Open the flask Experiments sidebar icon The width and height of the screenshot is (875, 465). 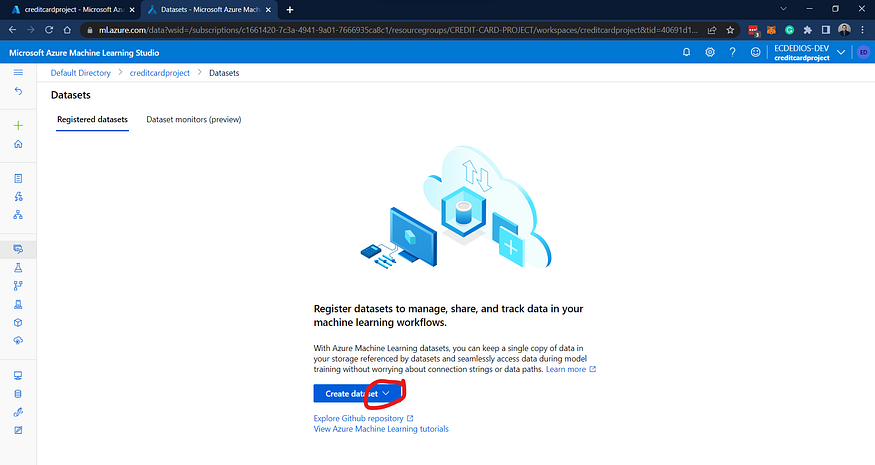pyautogui.click(x=18, y=268)
